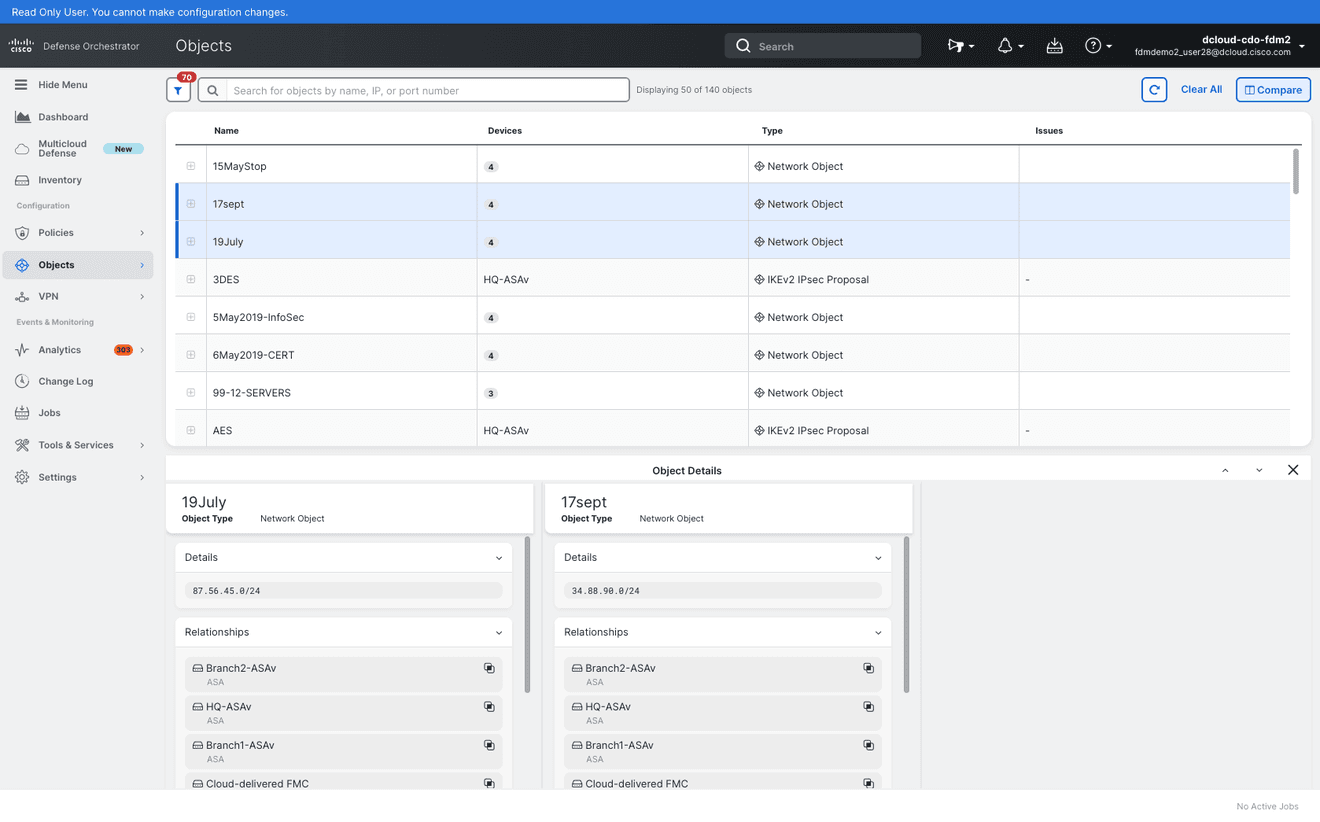Open the Jobs page
The image size is (1320, 822).
tap(50, 413)
